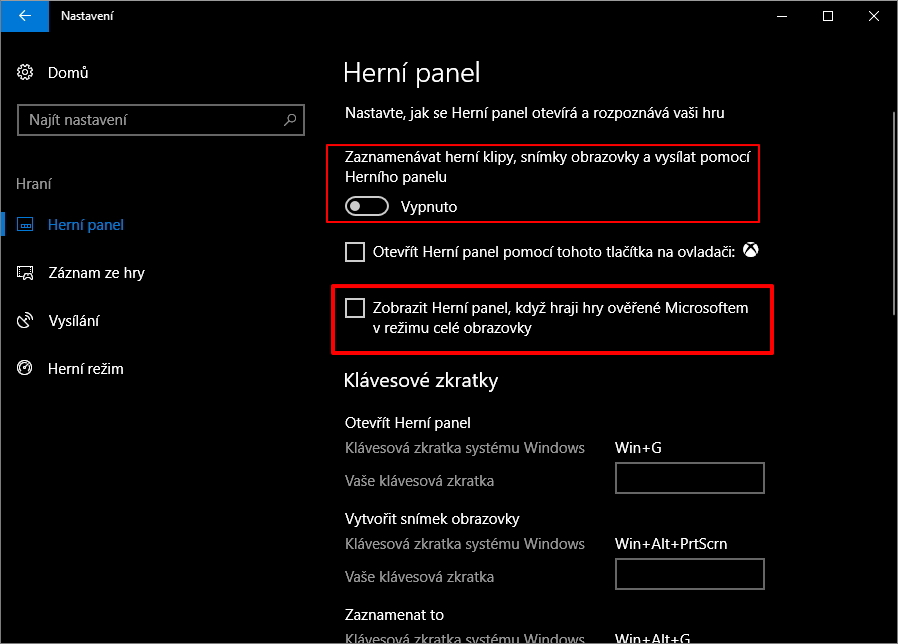898x644 pixels.
Task: Open the Vysílání settings section
Action: pyautogui.click(x=73, y=321)
